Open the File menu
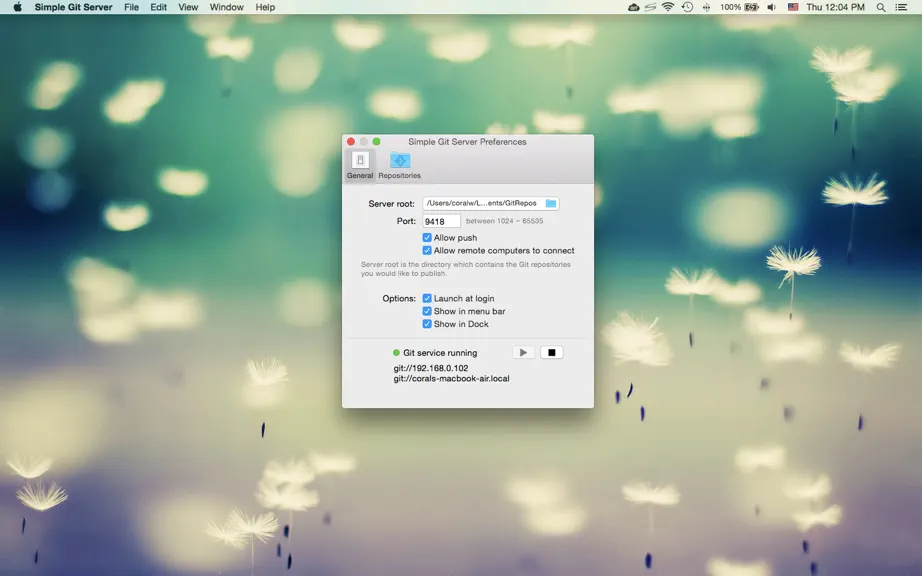The image size is (922, 576). point(132,7)
